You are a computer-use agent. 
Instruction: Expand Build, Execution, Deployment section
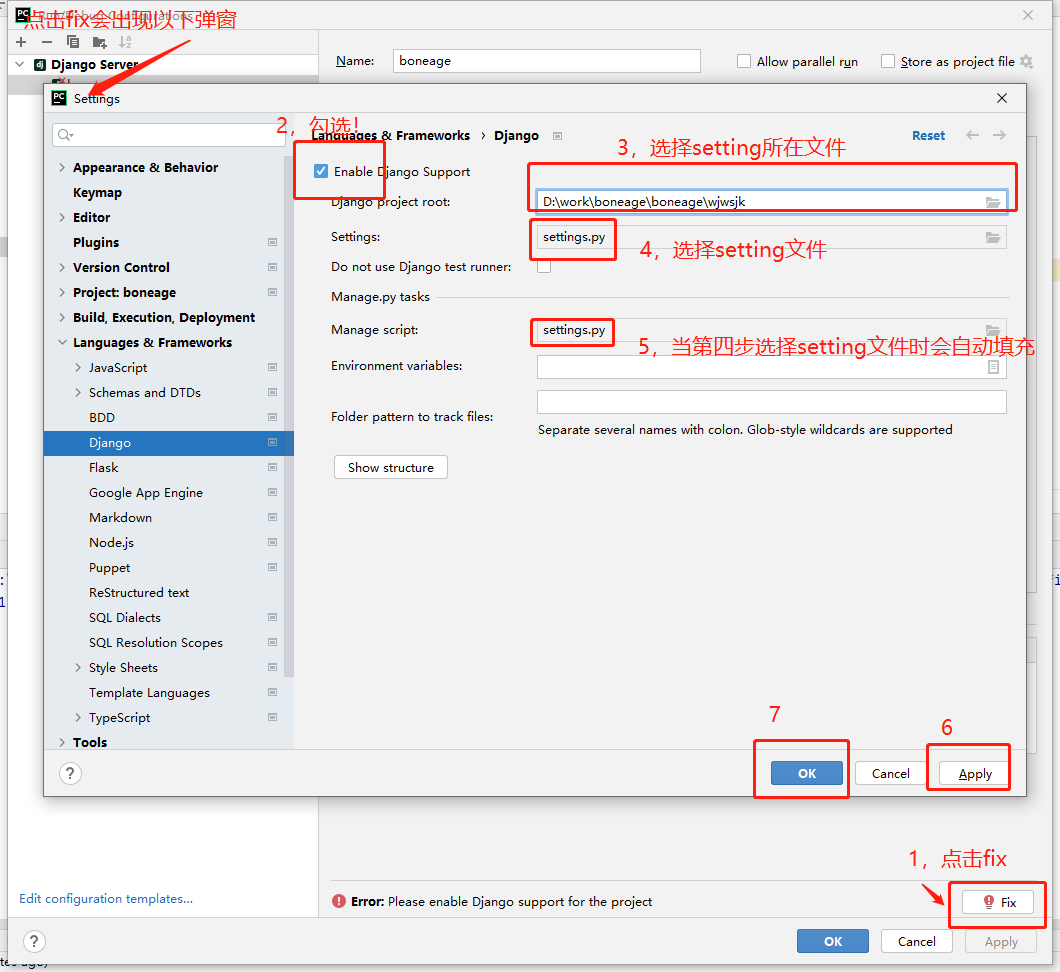click(x=62, y=317)
